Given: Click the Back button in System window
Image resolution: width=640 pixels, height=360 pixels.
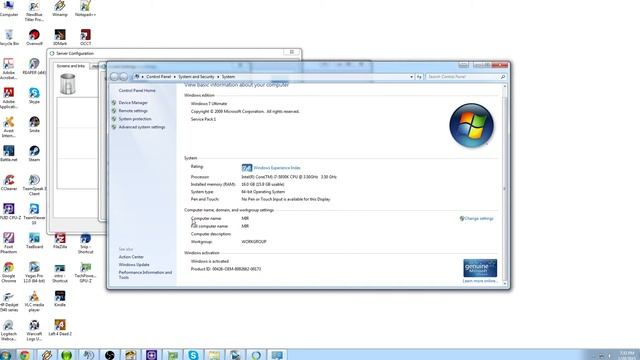Looking at the screenshot, I should 114,77.
